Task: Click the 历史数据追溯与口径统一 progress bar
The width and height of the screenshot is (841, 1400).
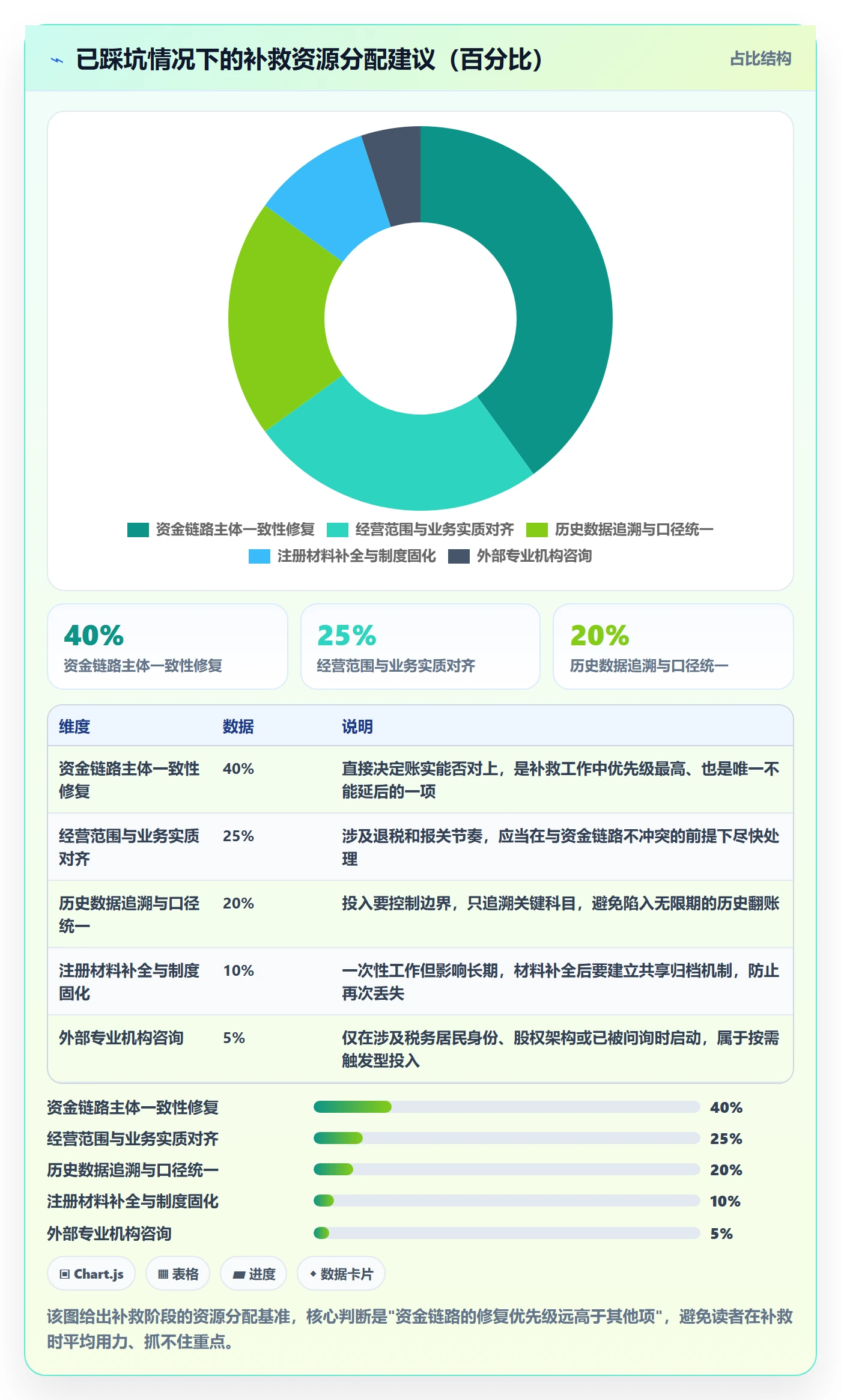Action: point(506,1169)
